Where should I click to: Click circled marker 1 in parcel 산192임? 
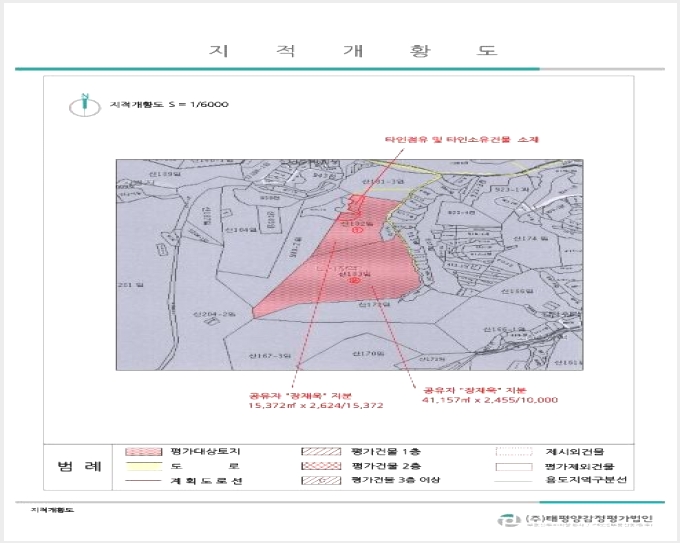tap(357, 230)
